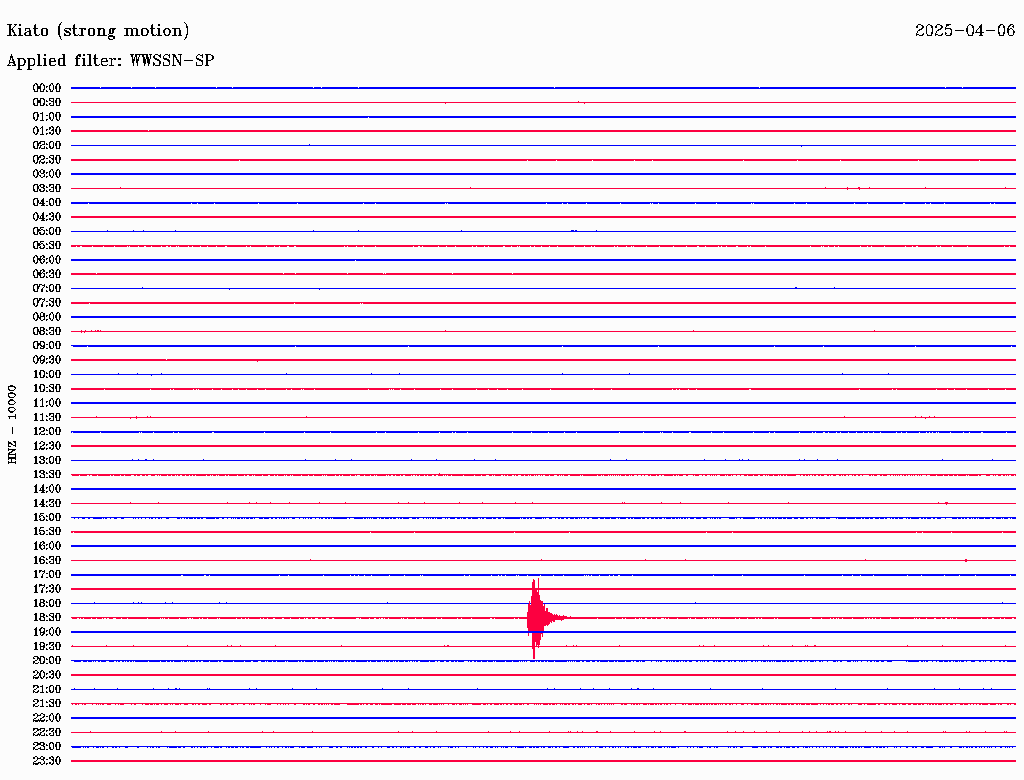Select the 11:30 time label
Viewport: 1024px width, 780px height.
[47, 417]
